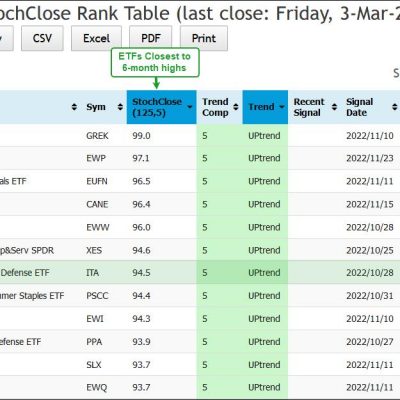
Task: Click sort arrows on Recent Signal header
Action: [x=334, y=107]
